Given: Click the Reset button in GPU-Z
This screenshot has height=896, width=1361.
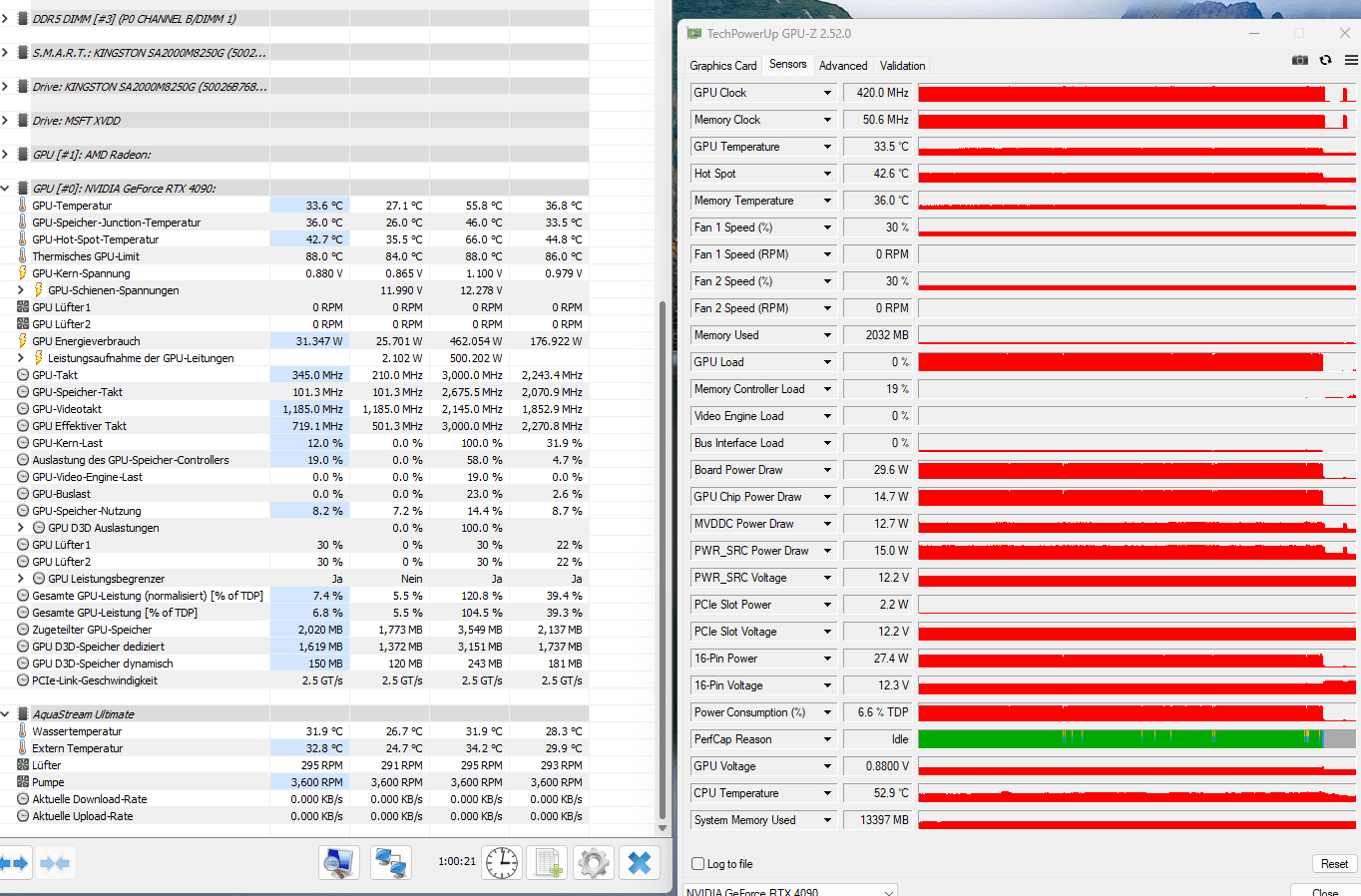Looking at the screenshot, I should pyautogui.click(x=1334, y=864).
